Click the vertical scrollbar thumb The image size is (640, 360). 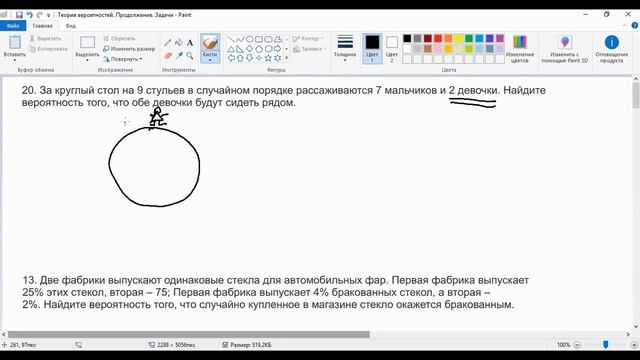[636, 96]
